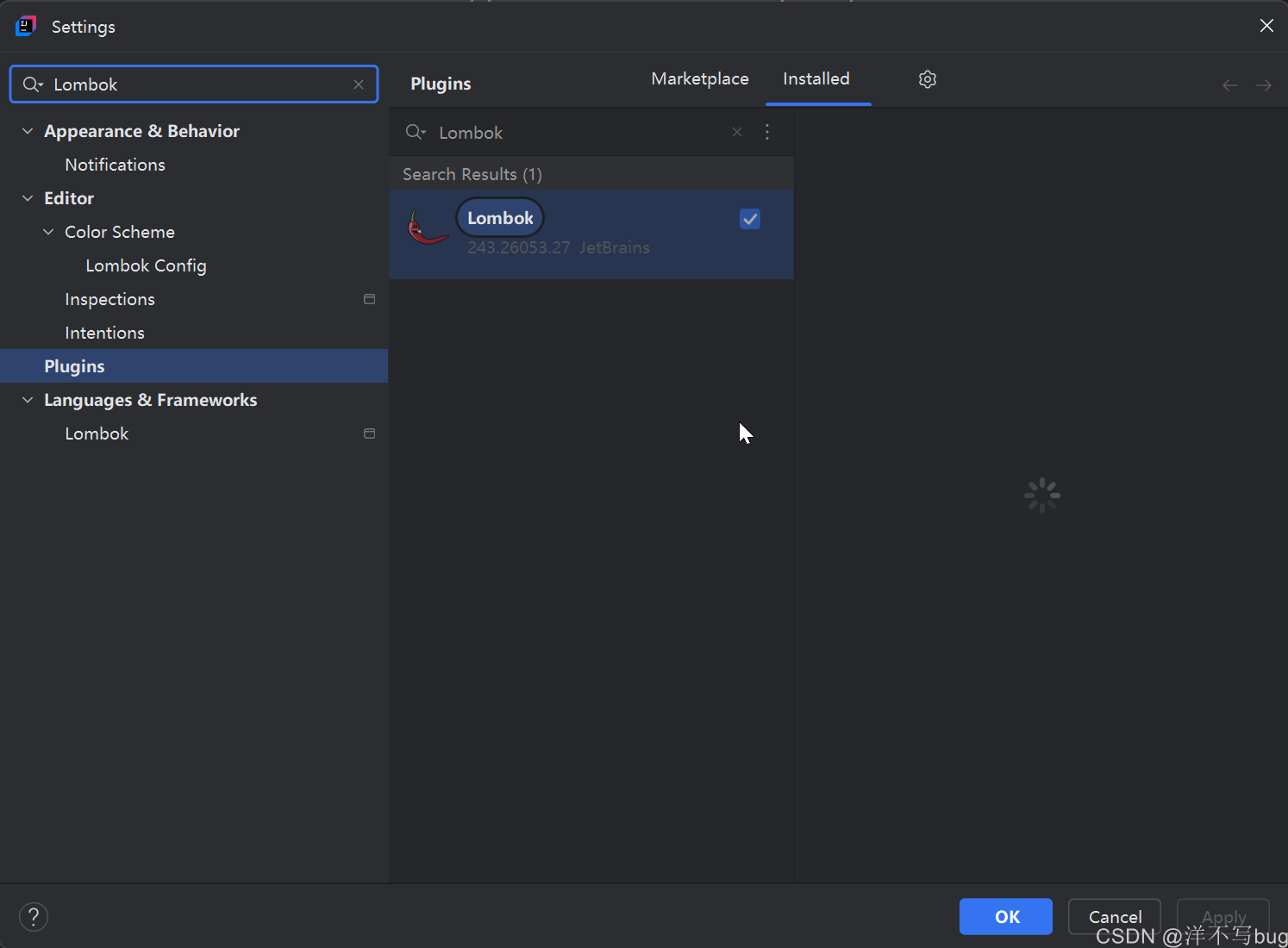Click the Lombok version 243.26053.27 text

tap(519, 248)
